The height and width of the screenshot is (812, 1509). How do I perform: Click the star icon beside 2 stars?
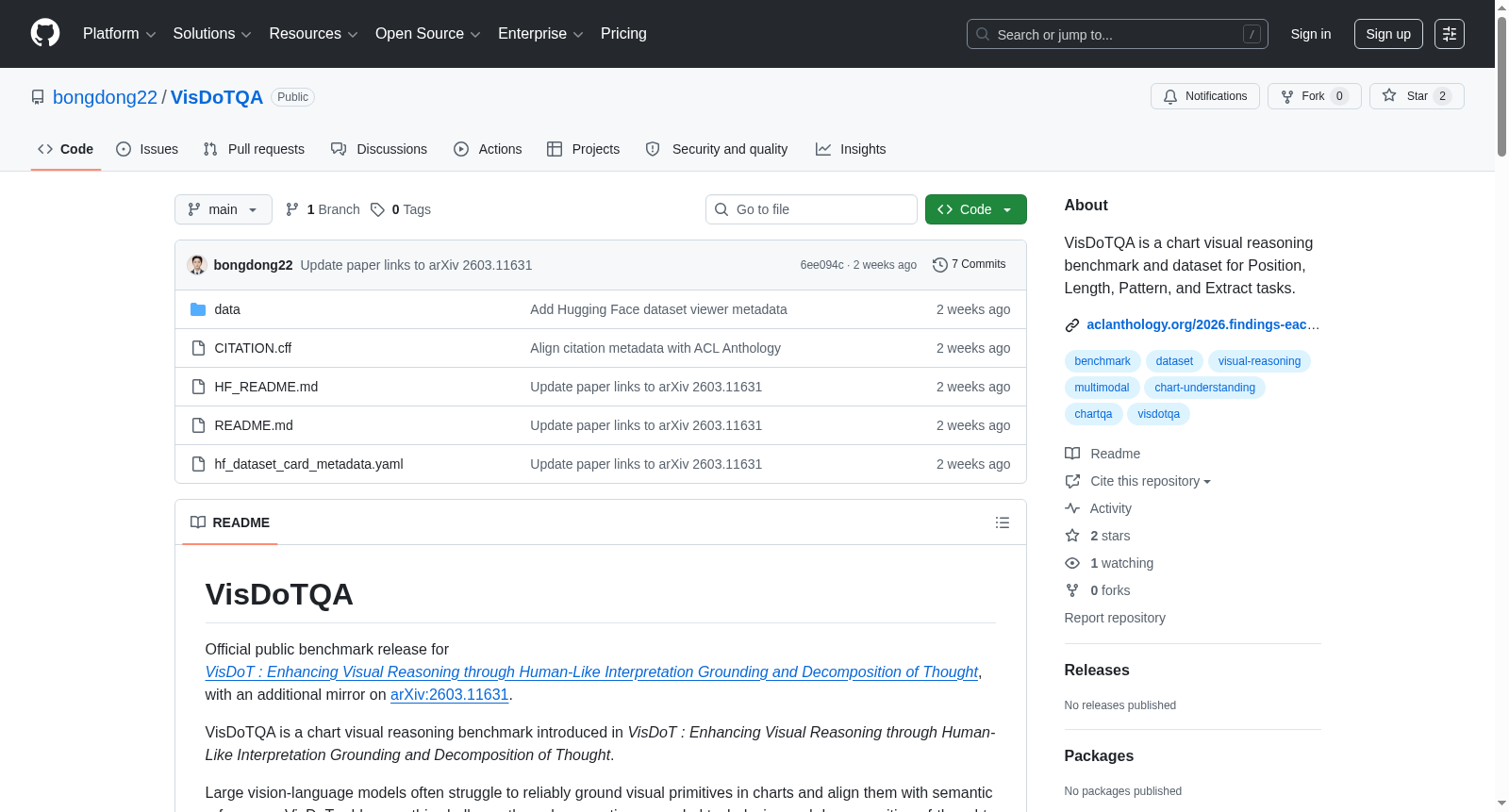[x=1072, y=536]
